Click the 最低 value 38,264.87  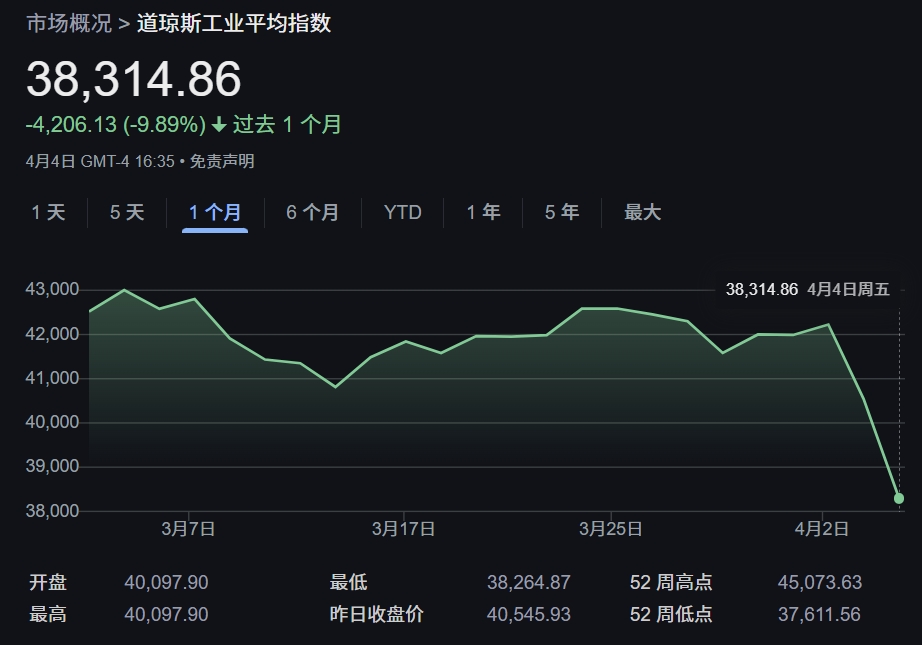coord(529,582)
